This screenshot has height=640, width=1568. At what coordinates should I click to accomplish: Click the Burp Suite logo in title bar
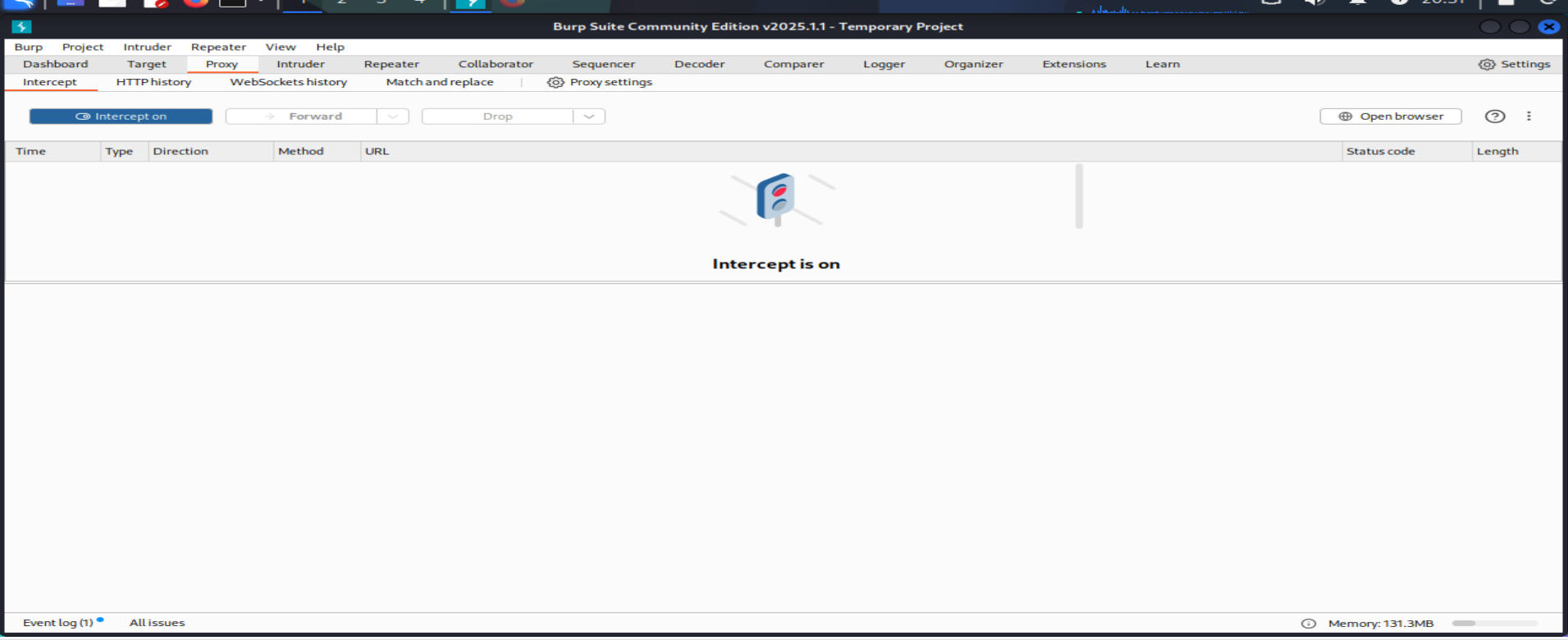(21, 26)
